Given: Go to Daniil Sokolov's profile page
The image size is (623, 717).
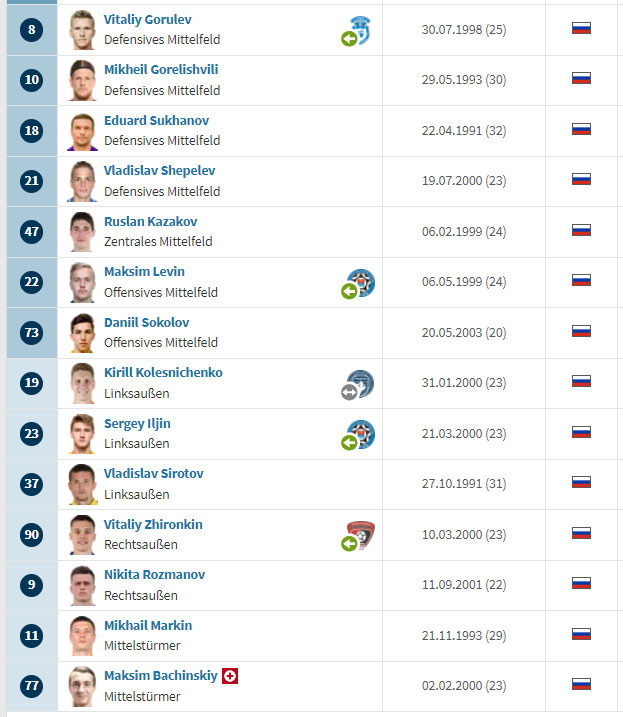Looking at the screenshot, I should [x=146, y=323].
